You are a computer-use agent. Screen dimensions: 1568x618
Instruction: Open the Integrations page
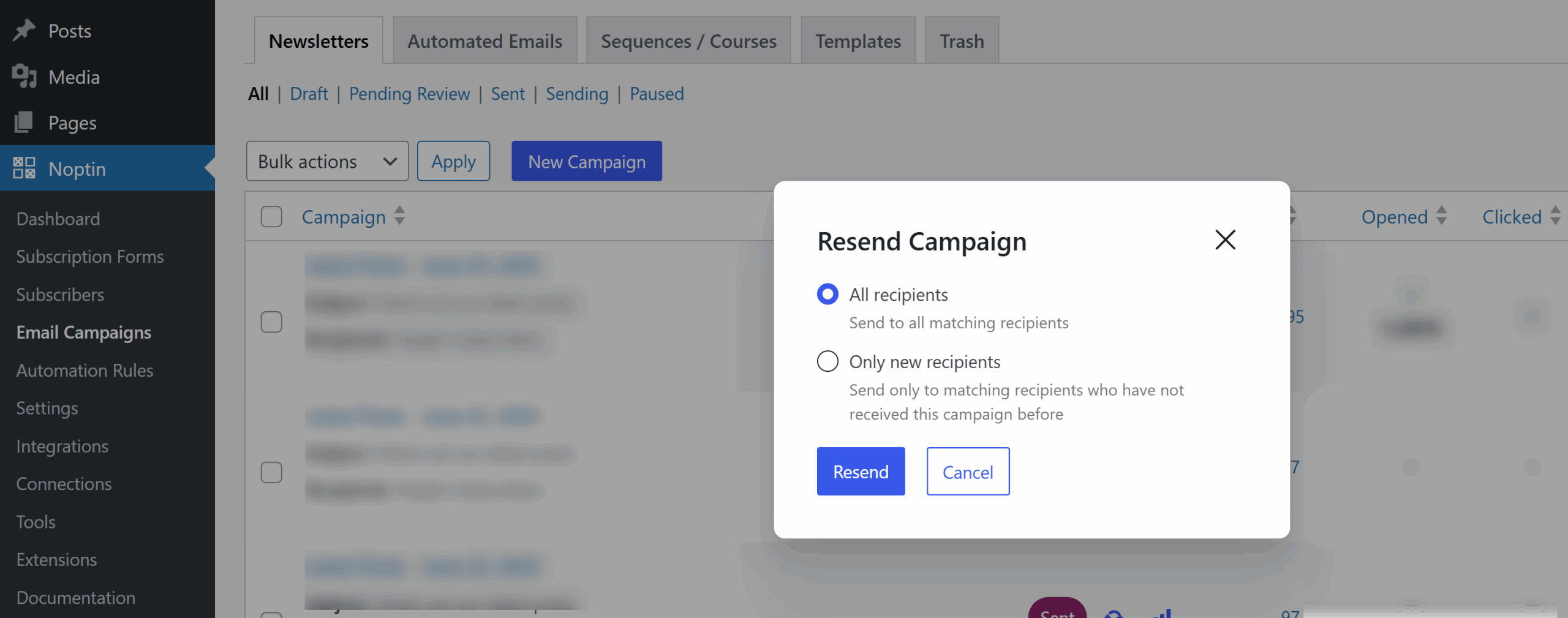62,446
